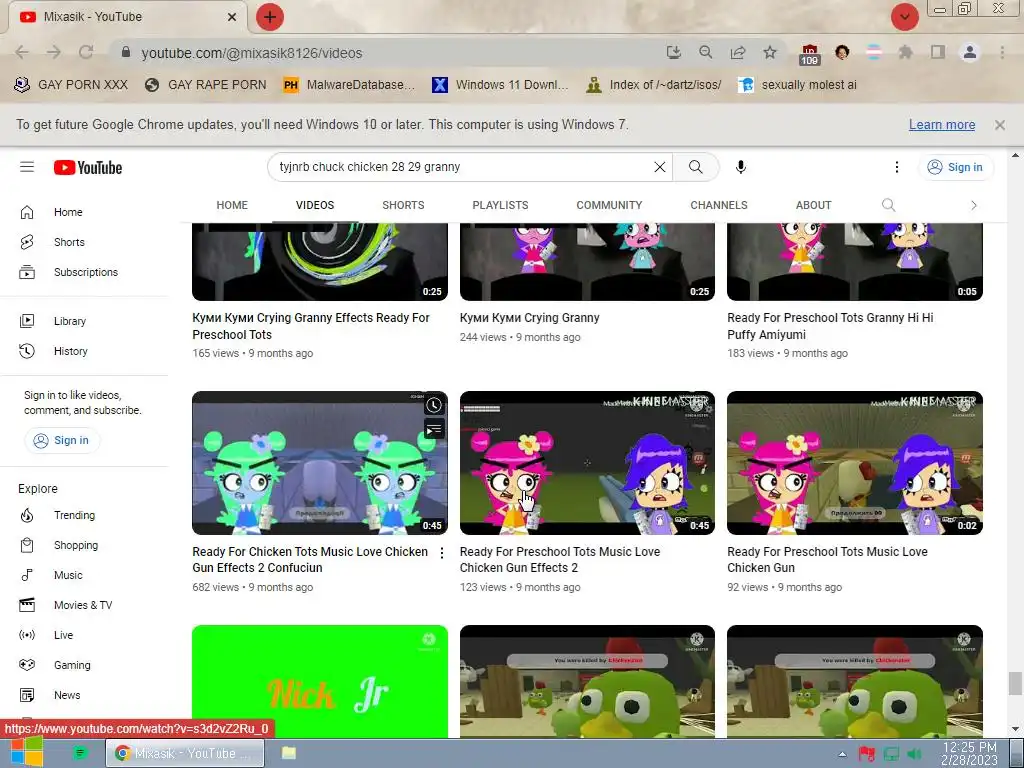
Task: Open News under Explore
Action: tap(67, 696)
